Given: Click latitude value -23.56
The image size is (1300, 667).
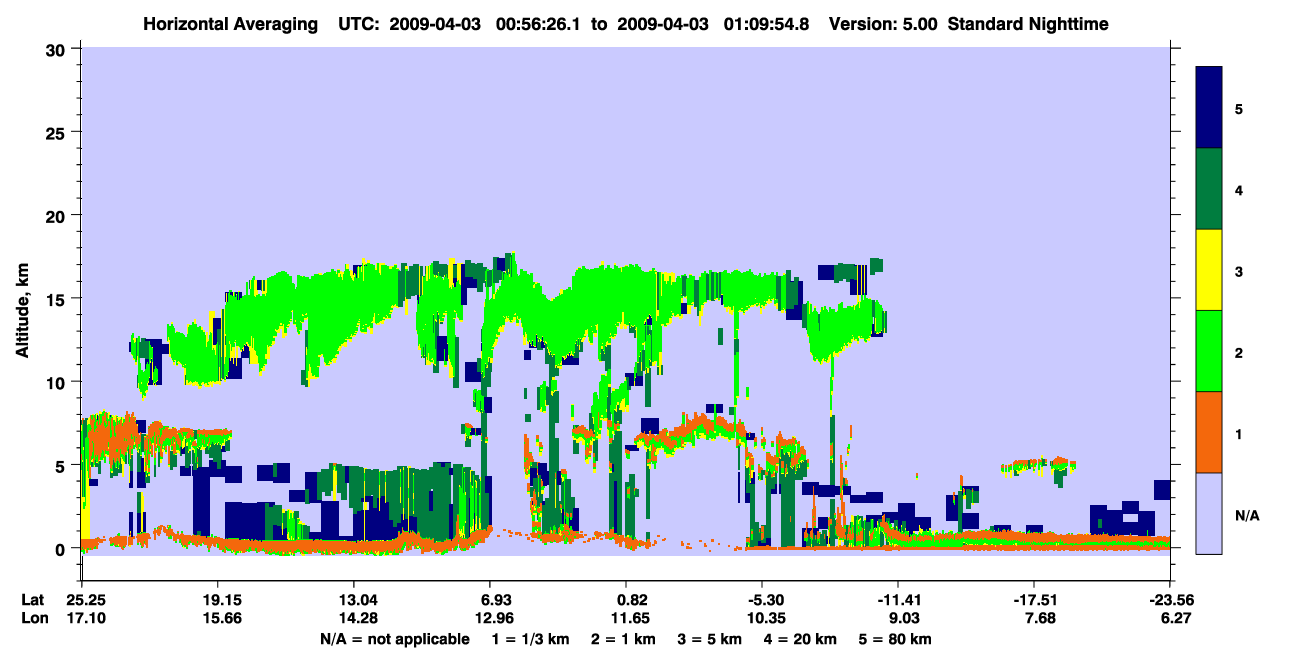Looking at the screenshot, I should (1170, 600).
